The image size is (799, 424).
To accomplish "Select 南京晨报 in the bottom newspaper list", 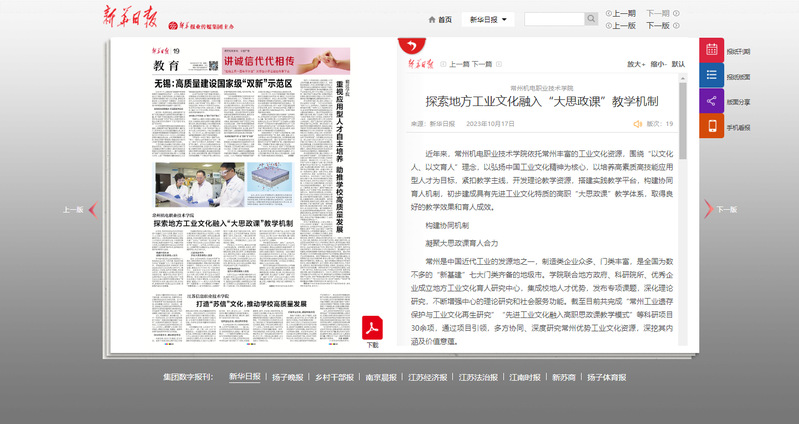I will (x=381, y=378).
